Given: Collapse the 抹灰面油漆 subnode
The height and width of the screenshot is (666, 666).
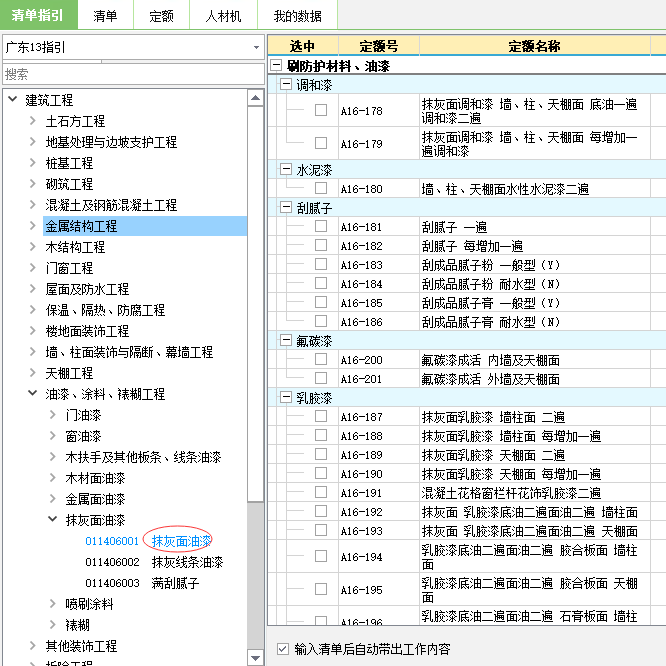Looking at the screenshot, I should tap(53, 519).
